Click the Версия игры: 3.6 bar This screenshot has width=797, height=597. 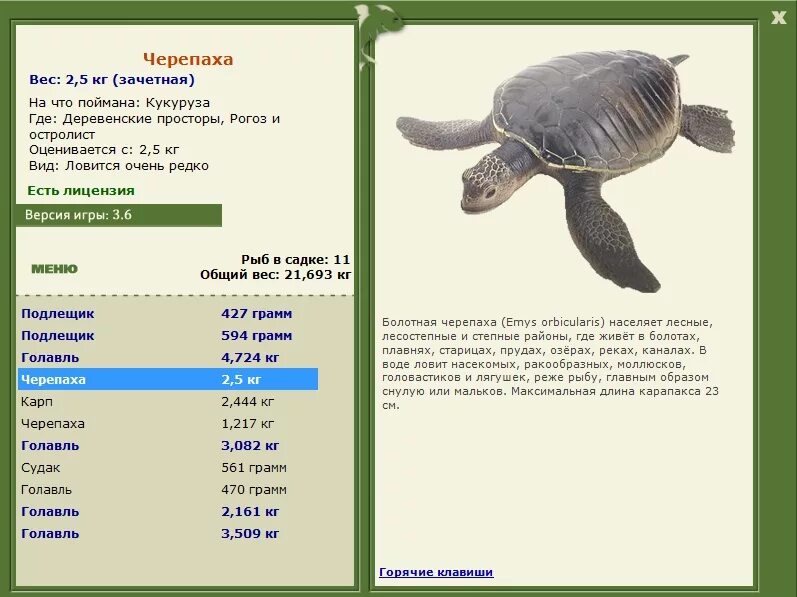[119, 215]
